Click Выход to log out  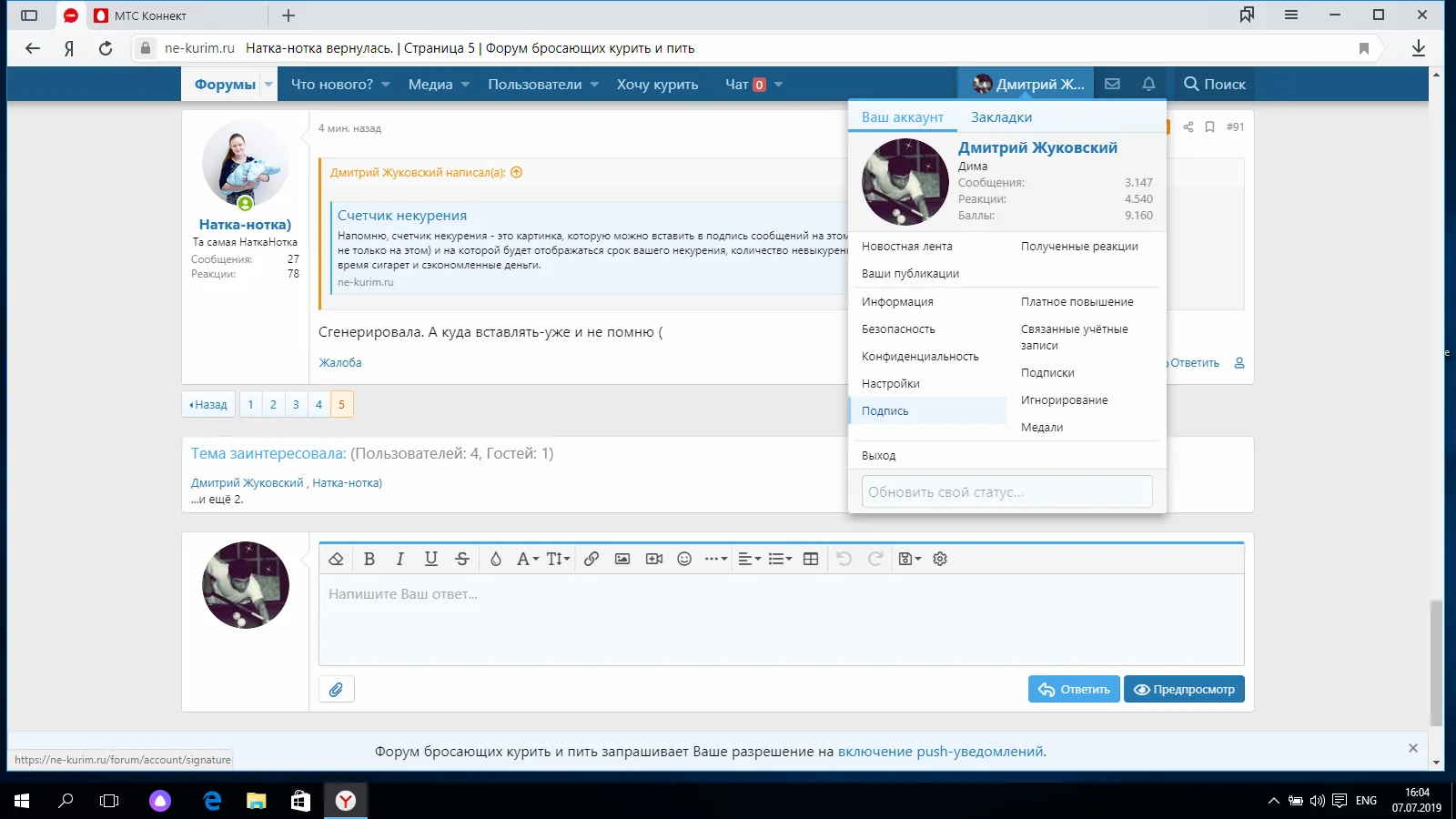pos(879,456)
